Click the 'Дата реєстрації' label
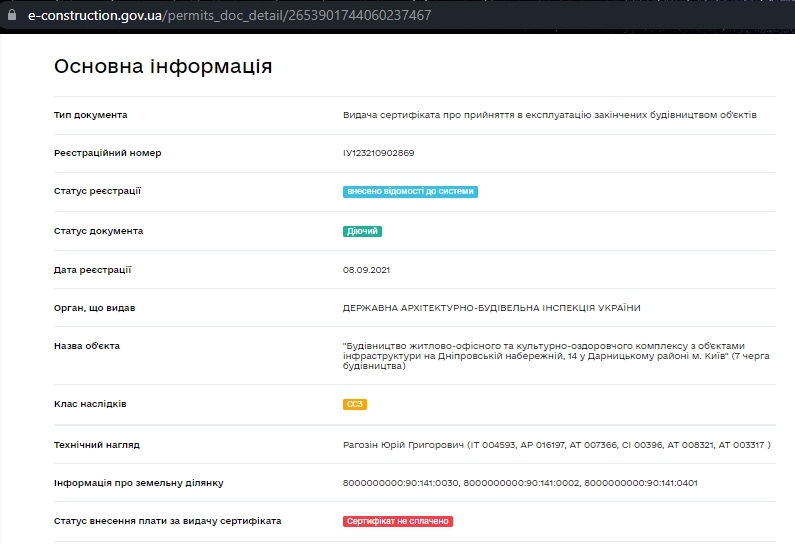The width and height of the screenshot is (795, 544). (x=92, y=270)
